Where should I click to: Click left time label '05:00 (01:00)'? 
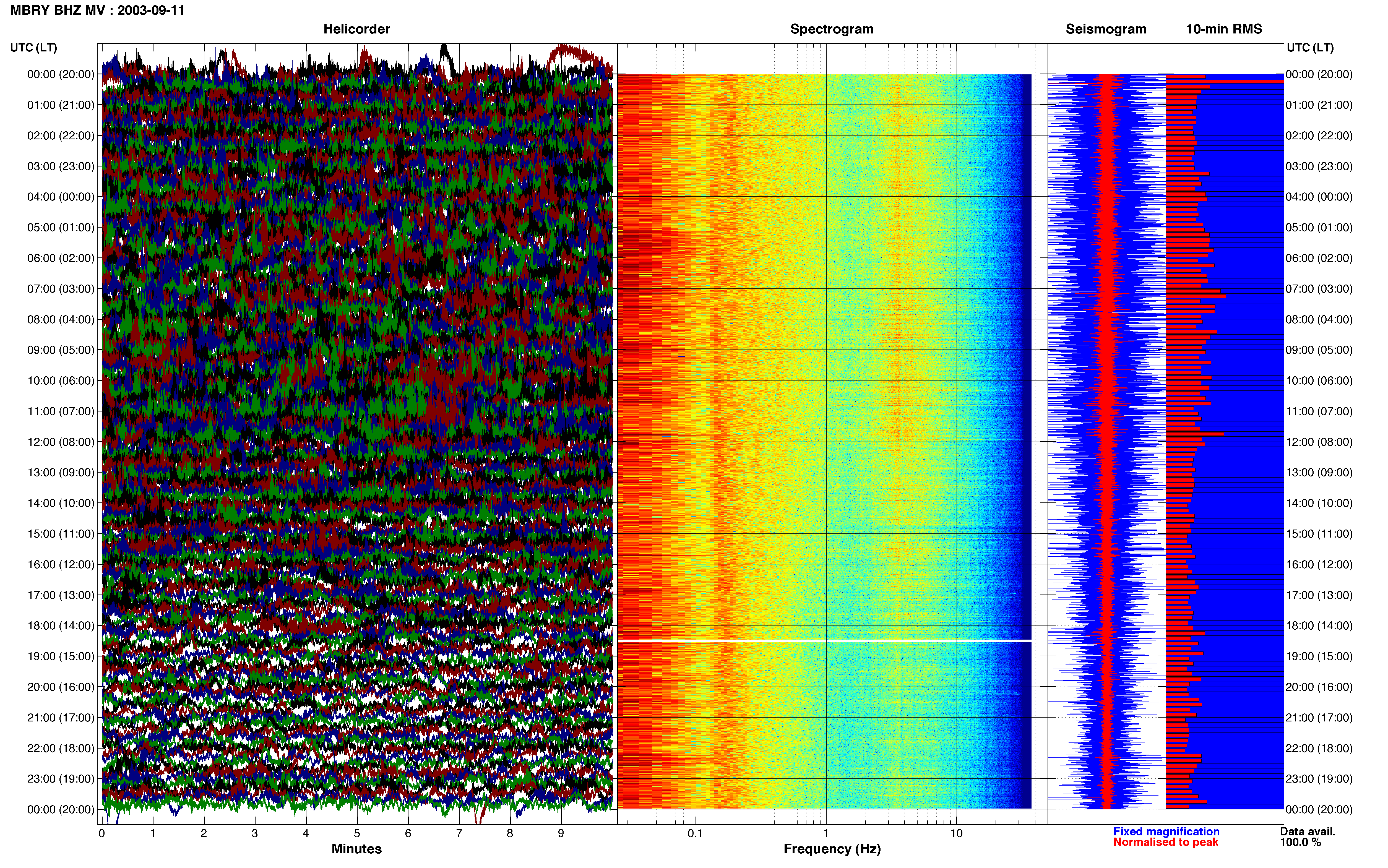point(61,227)
